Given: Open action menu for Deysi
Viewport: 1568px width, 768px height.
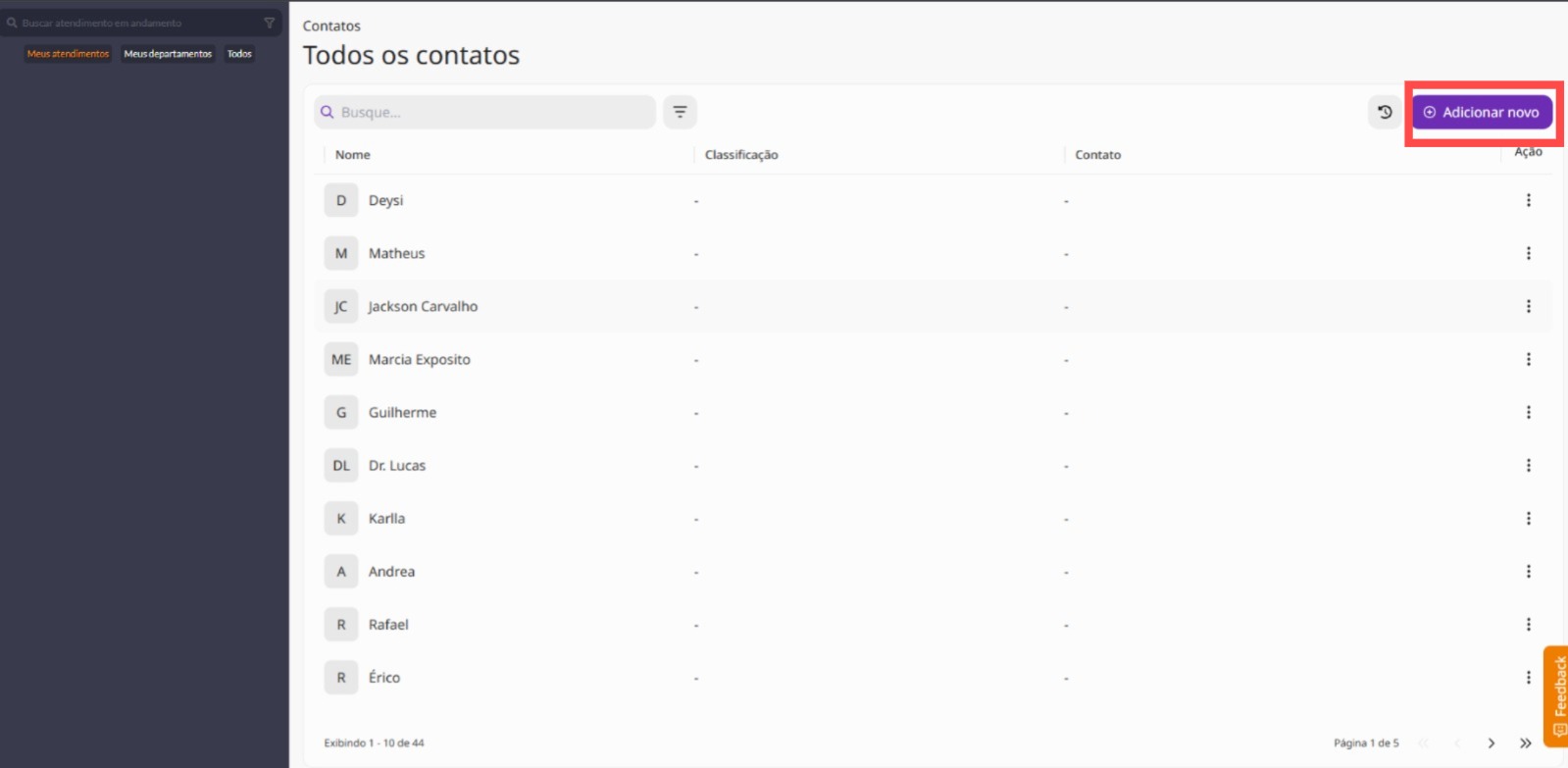Looking at the screenshot, I should click(1528, 200).
